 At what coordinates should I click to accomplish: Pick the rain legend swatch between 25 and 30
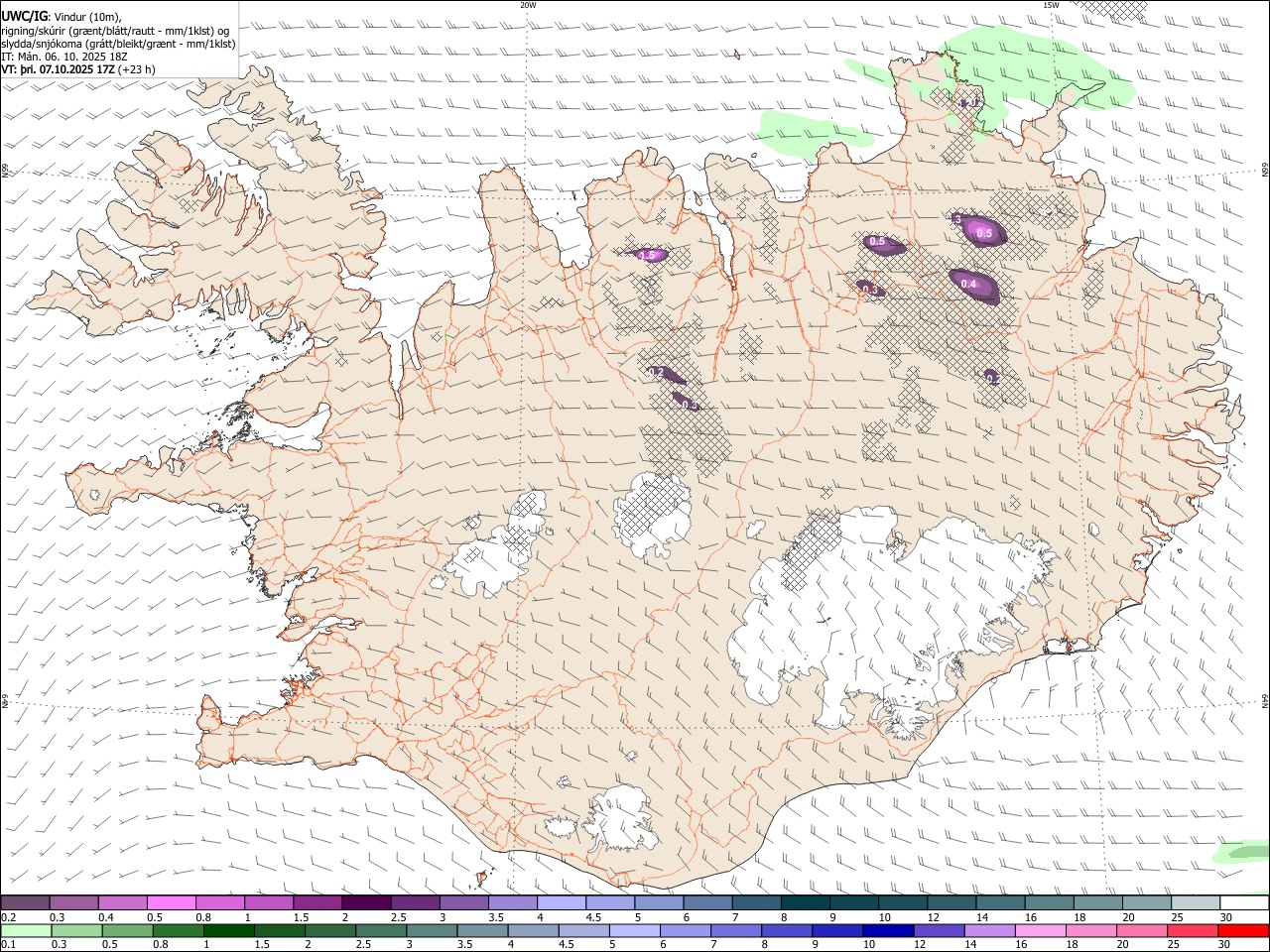click(x=1194, y=930)
